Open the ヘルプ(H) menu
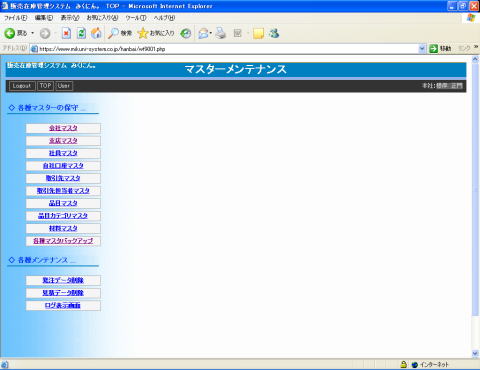The width and height of the screenshot is (480, 370). pyautogui.click(x=164, y=18)
